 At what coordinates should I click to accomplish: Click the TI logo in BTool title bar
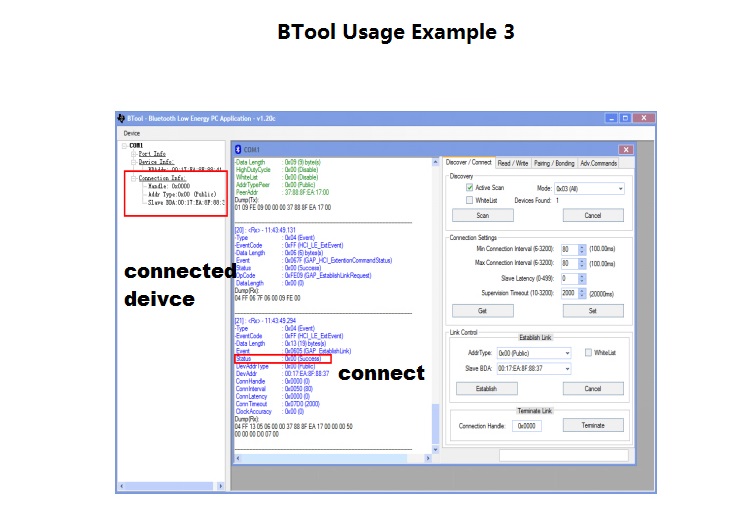pyautogui.click(x=121, y=118)
